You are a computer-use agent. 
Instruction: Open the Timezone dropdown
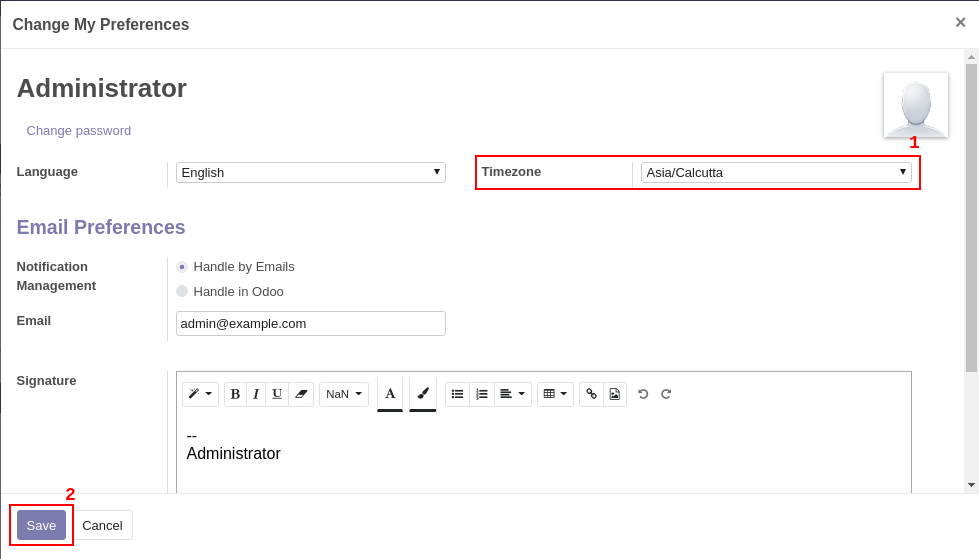(775, 172)
